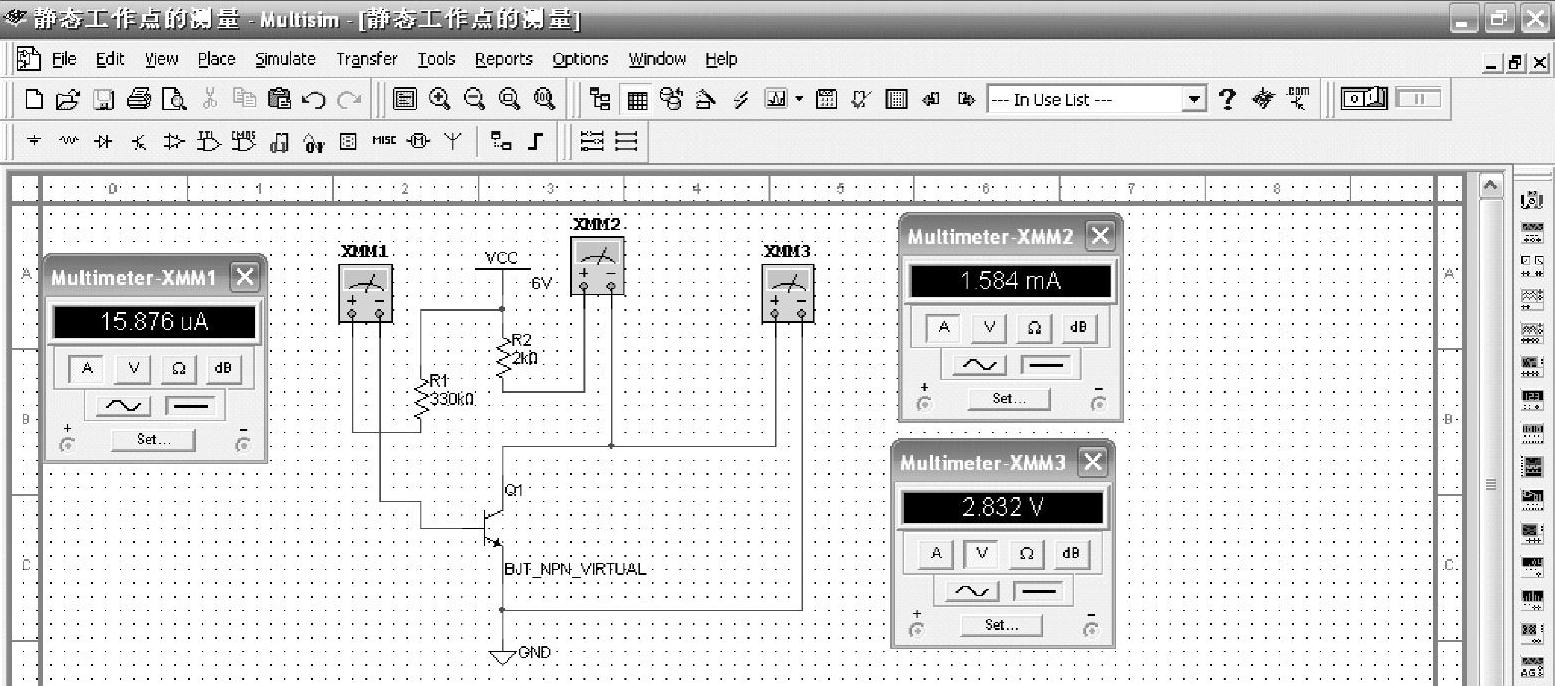Expand the In Use List dropdown
Image resolution: width=1555 pixels, height=686 pixels.
tap(1194, 99)
